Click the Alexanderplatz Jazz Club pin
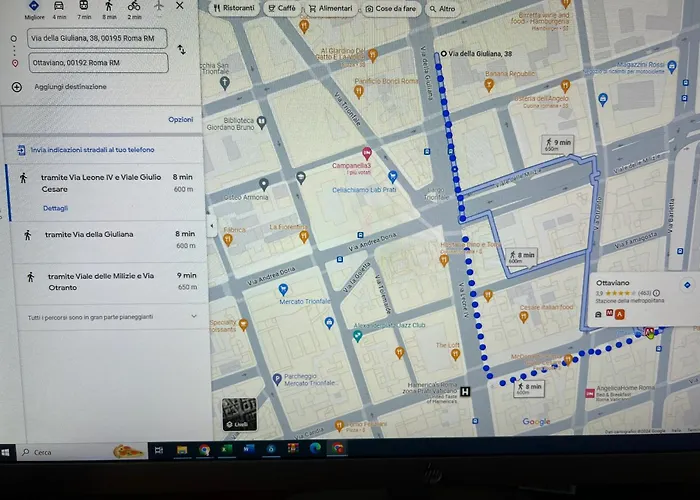The height and width of the screenshot is (500, 700). [x=357, y=336]
